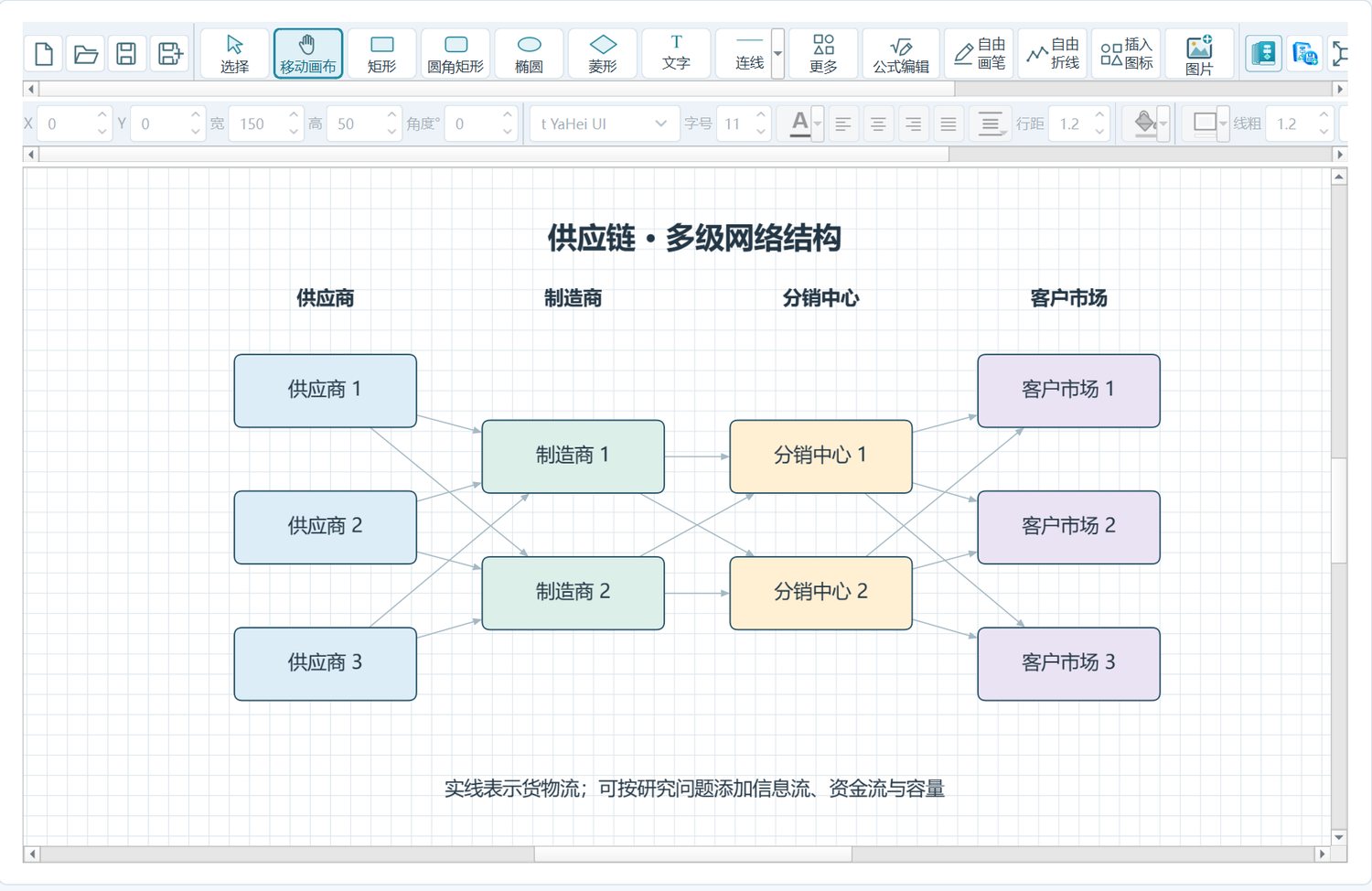Toggle the teal template library book icon
The width and height of the screenshot is (1372, 891).
pyautogui.click(x=1264, y=54)
